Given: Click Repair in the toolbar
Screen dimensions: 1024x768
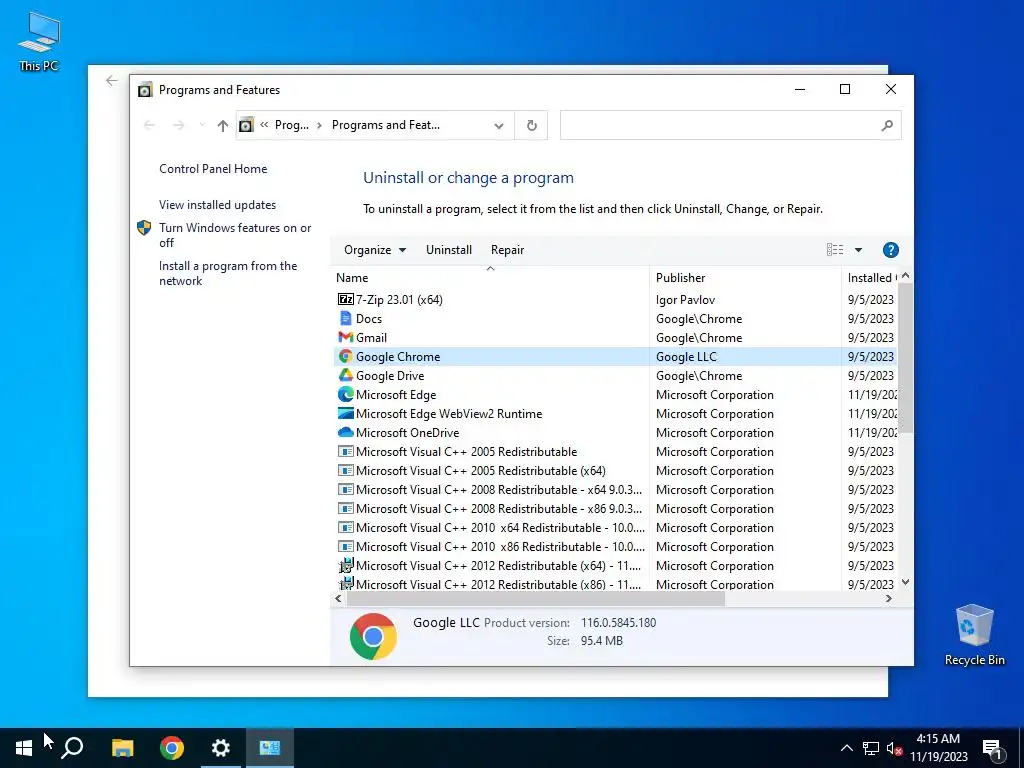Looking at the screenshot, I should [x=507, y=250].
